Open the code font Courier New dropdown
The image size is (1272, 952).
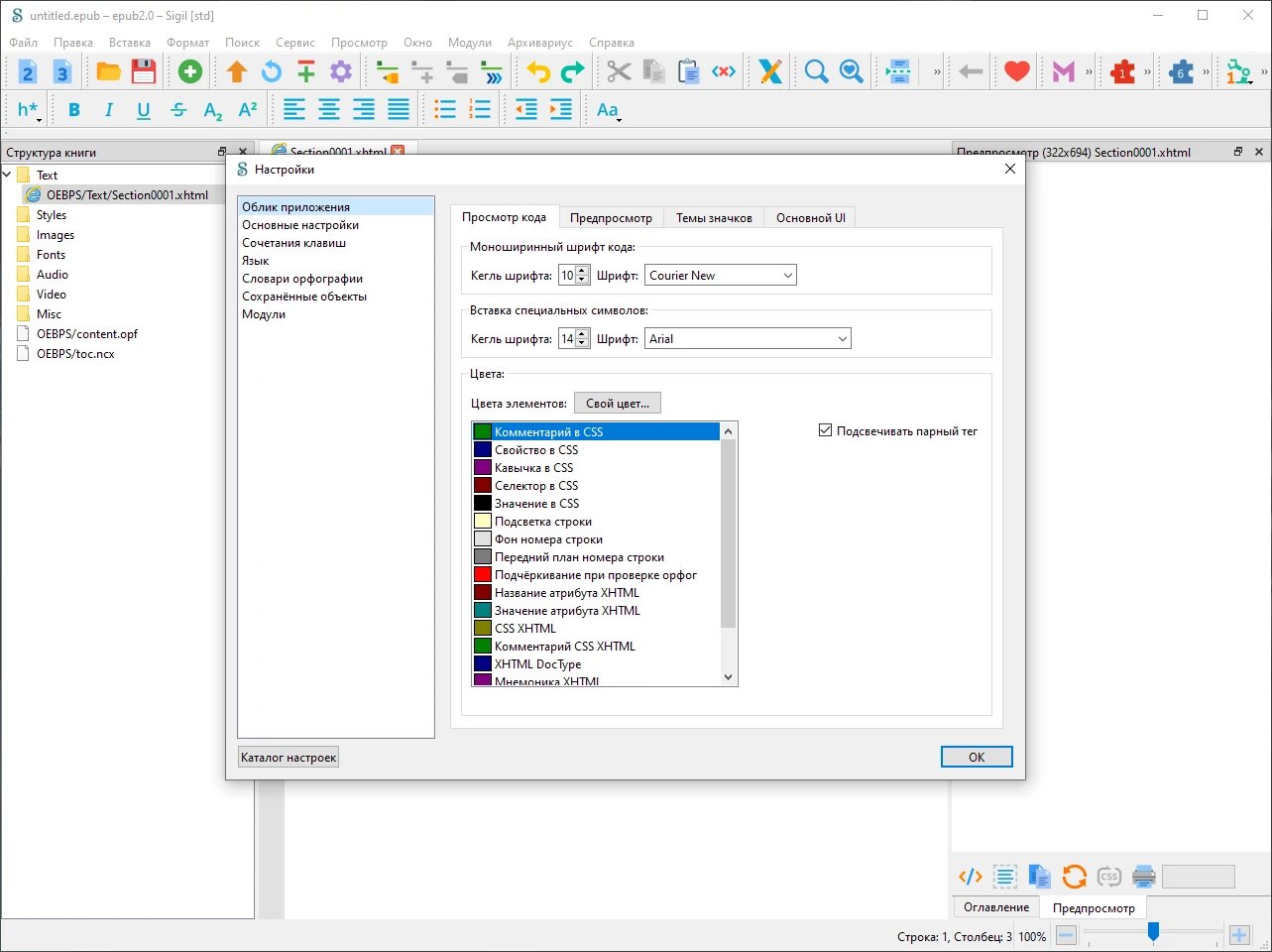[721, 276]
